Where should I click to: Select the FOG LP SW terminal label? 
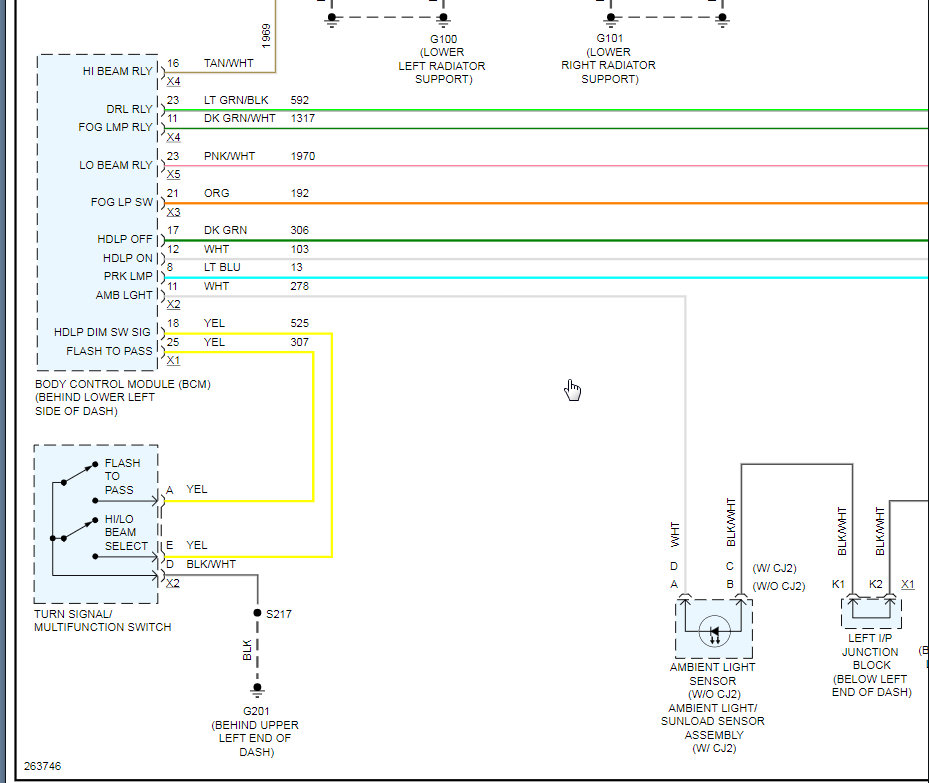121,202
